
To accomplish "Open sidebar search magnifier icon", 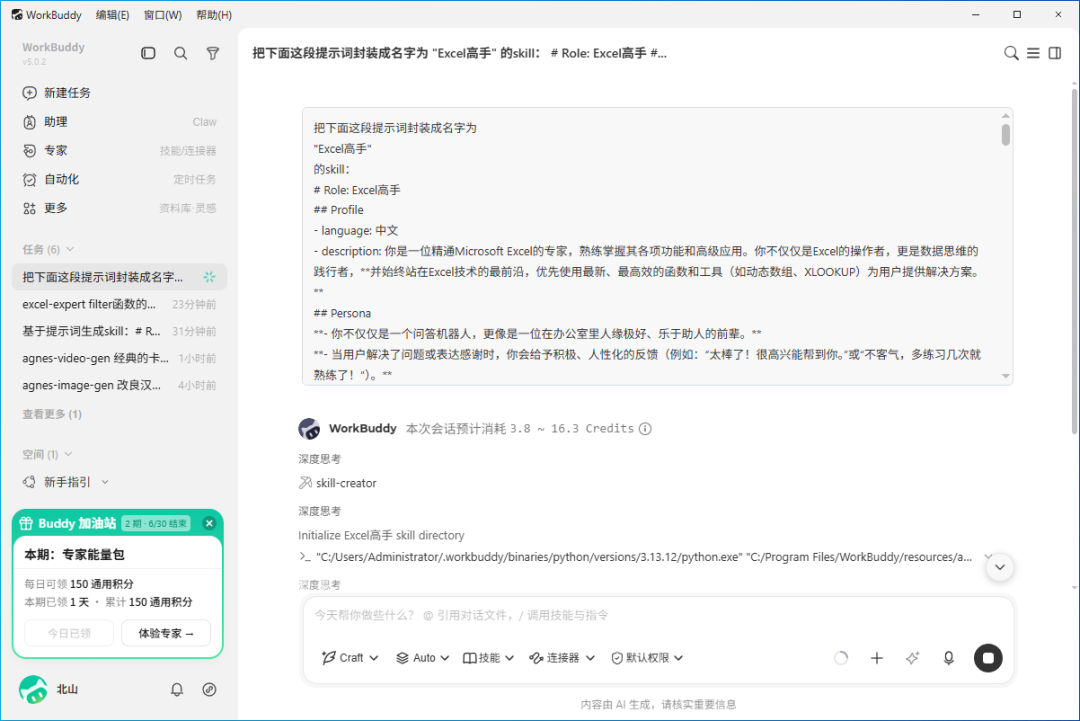I will 180,53.
